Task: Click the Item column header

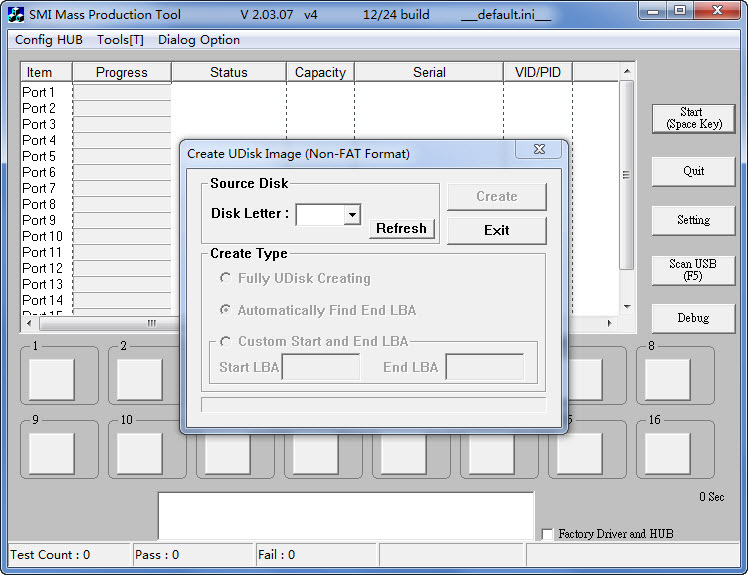Action: coord(46,73)
